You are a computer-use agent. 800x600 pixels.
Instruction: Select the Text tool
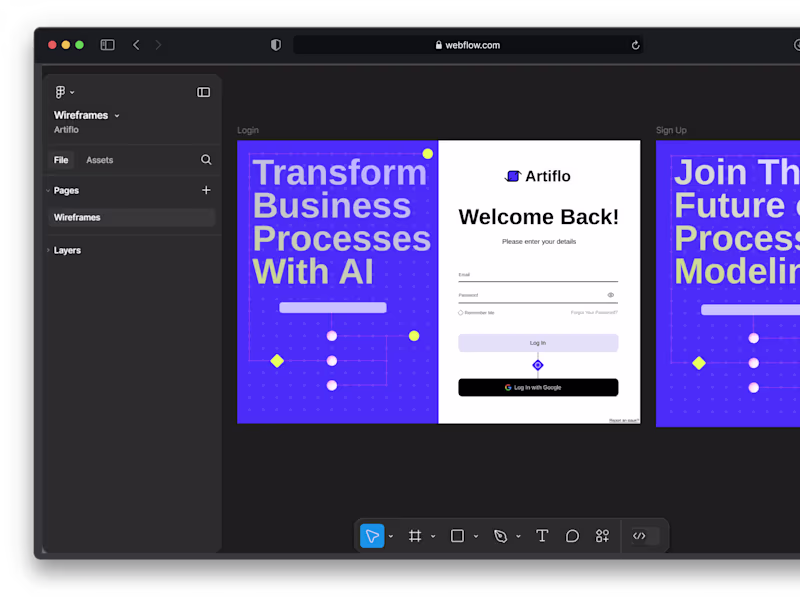542,536
